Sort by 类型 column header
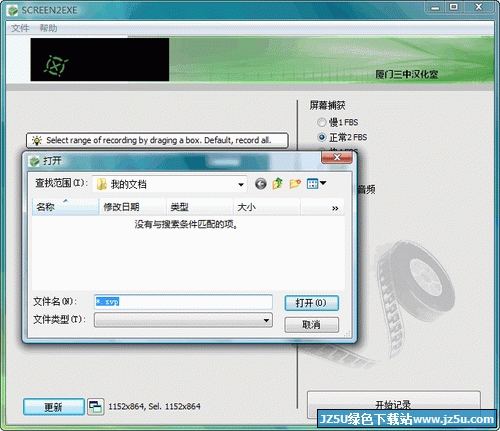Screen dimensions: 500x431 [200, 207]
